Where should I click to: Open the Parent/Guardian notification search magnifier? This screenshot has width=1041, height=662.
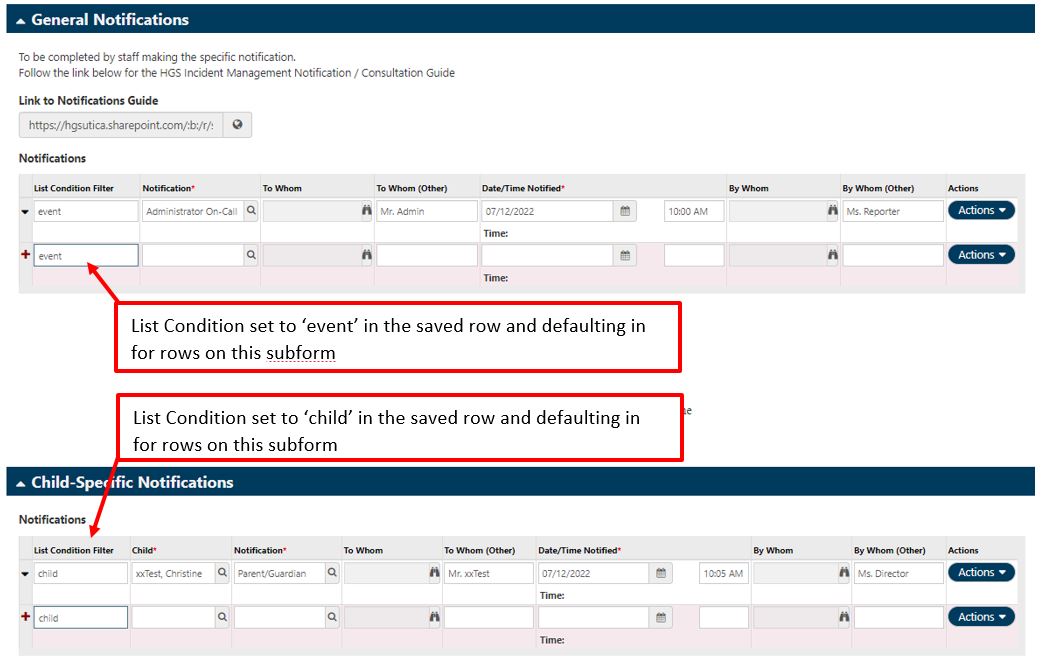coord(331,572)
